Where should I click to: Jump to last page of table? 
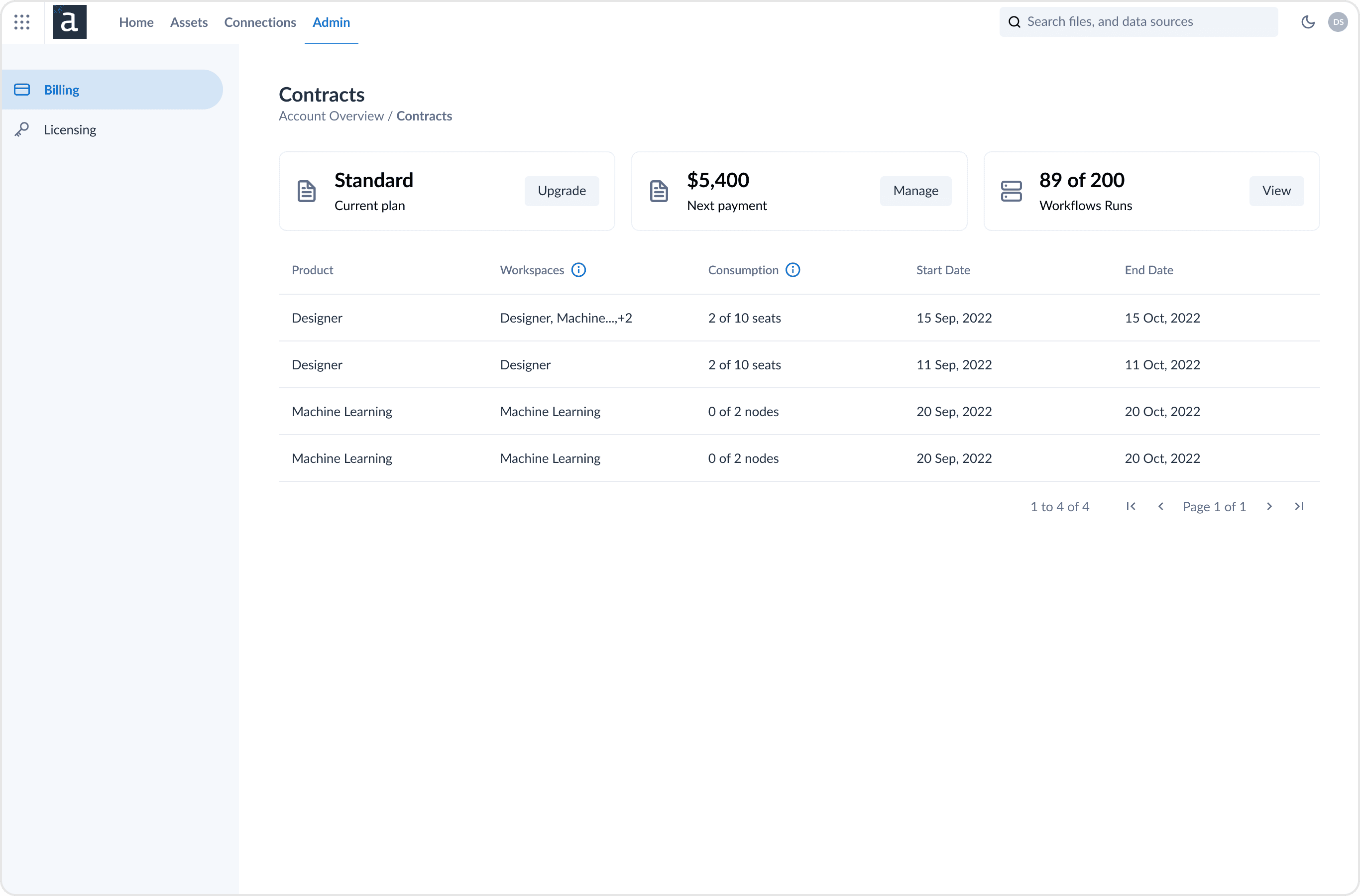[x=1299, y=506]
